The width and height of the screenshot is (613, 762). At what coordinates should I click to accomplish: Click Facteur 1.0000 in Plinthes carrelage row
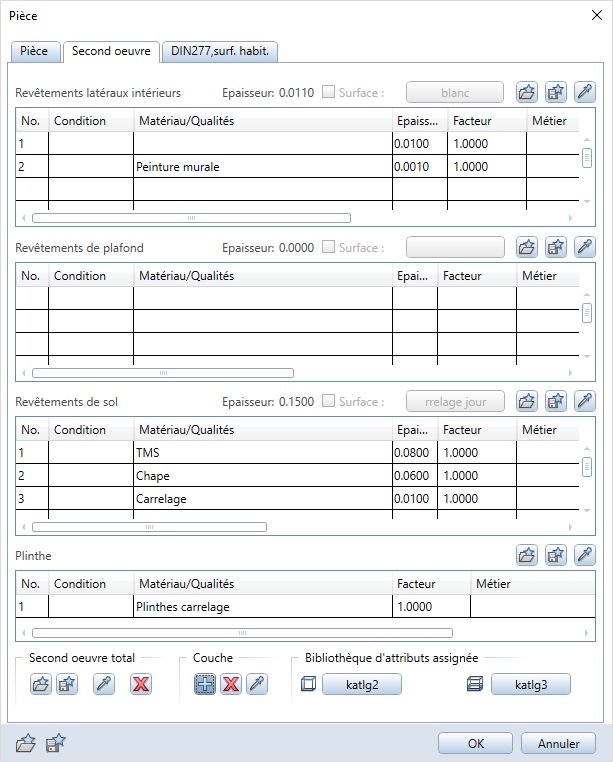coord(431,606)
